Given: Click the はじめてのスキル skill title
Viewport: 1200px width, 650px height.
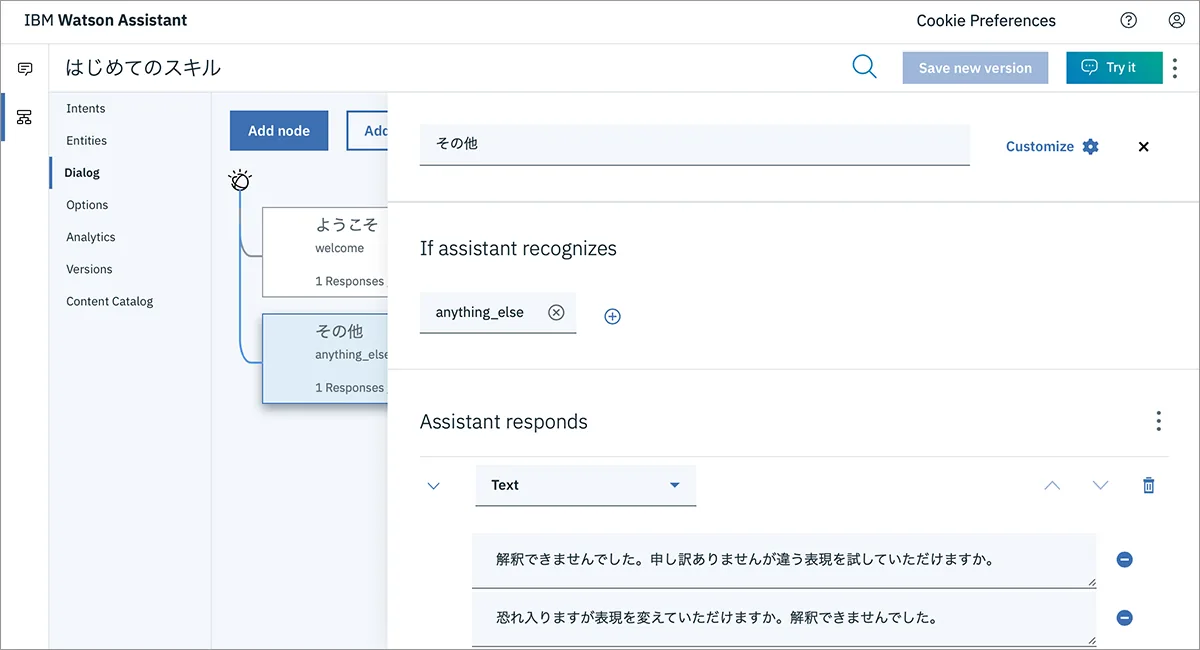Looking at the screenshot, I should pos(143,68).
